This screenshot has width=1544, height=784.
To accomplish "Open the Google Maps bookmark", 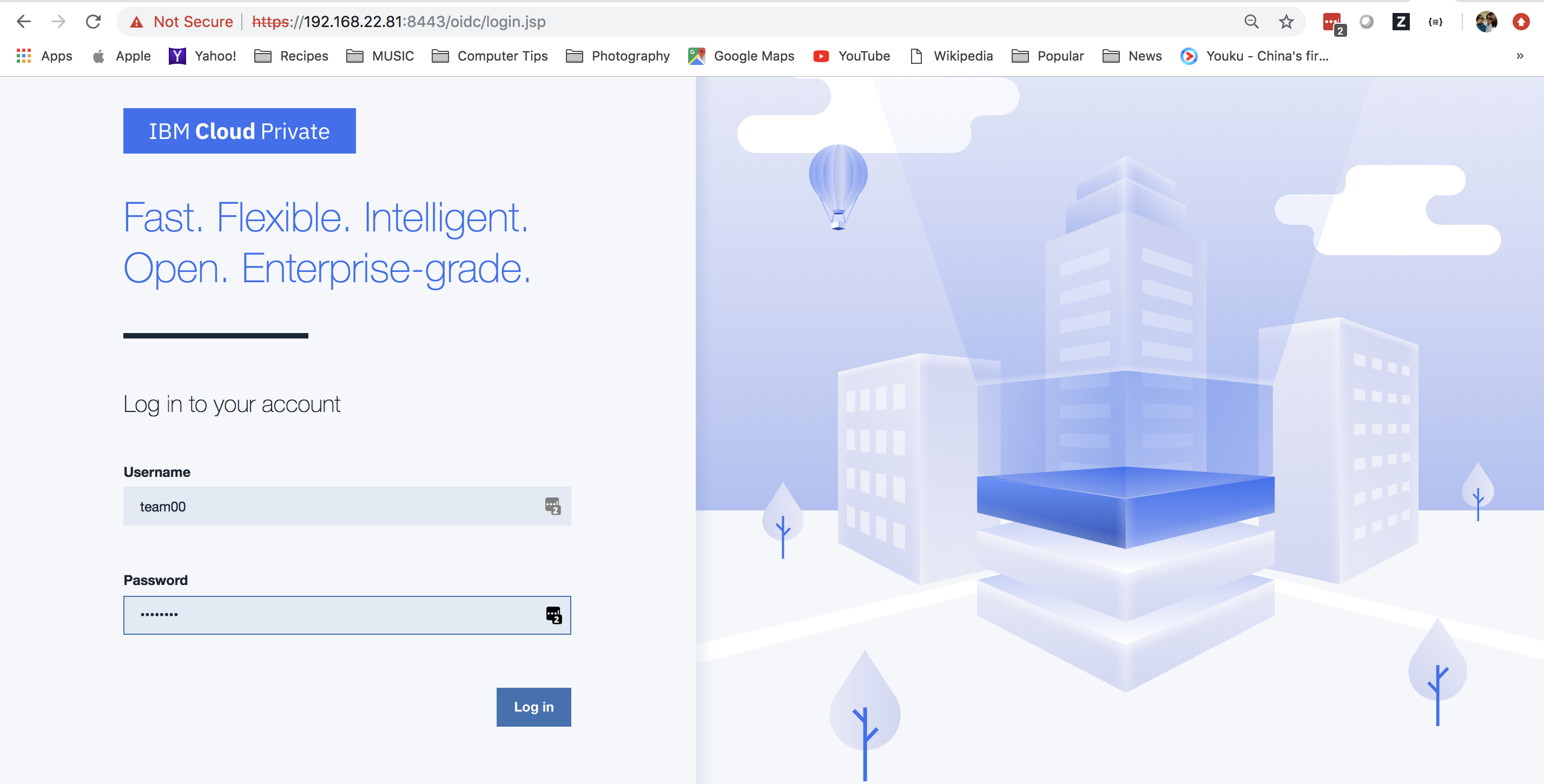I will click(x=741, y=56).
